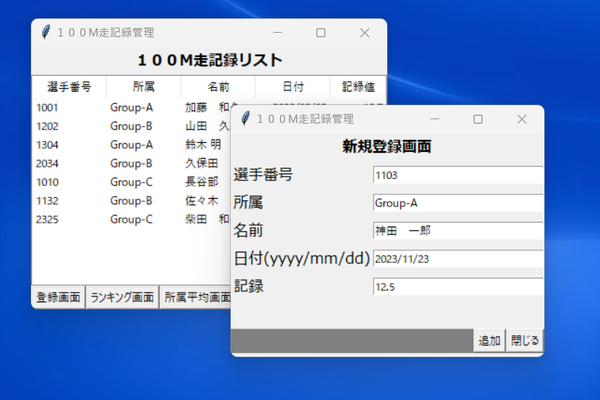Sort by the 記録値 column header
The width and height of the screenshot is (600, 400).
click(358, 87)
